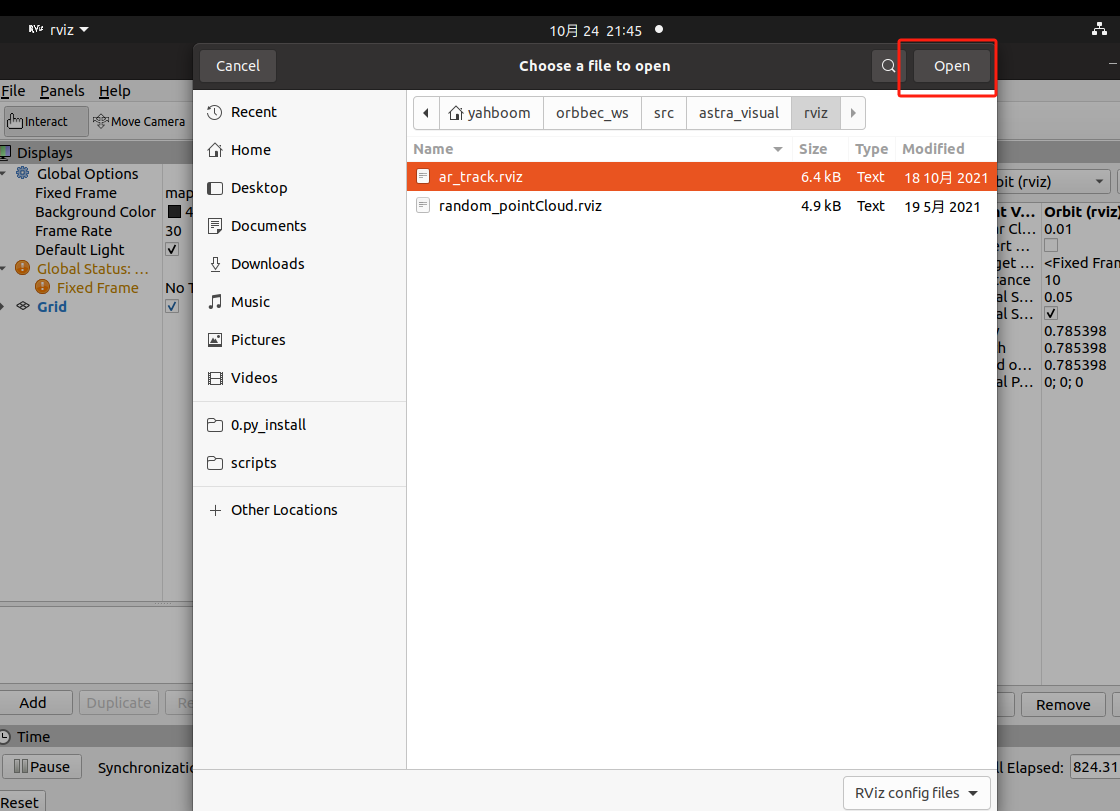Select the Move Camera tool in rviz
The width and height of the screenshot is (1120, 811).
(139, 121)
